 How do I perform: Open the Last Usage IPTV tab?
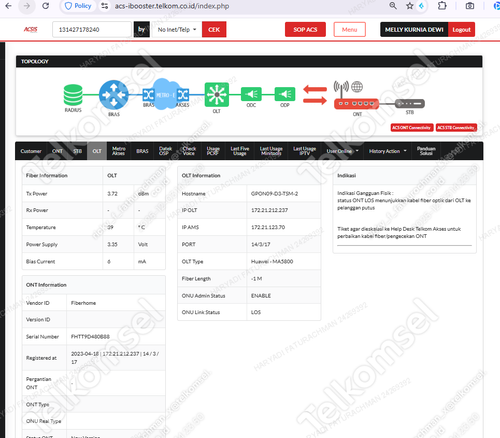pyautogui.click(x=304, y=151)
